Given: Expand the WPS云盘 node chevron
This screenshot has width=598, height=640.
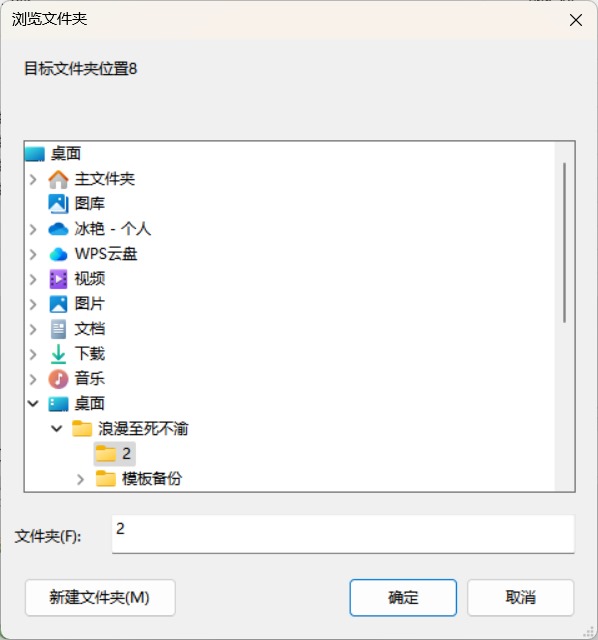Looking at the screenshot, I should [33, 254].
